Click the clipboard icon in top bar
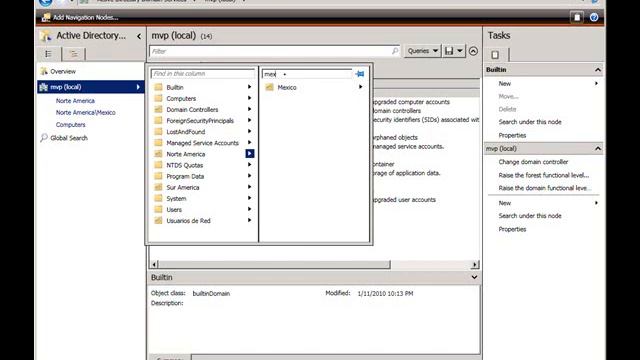The height and width of the screenshot is (360, 640). (577, 17)
